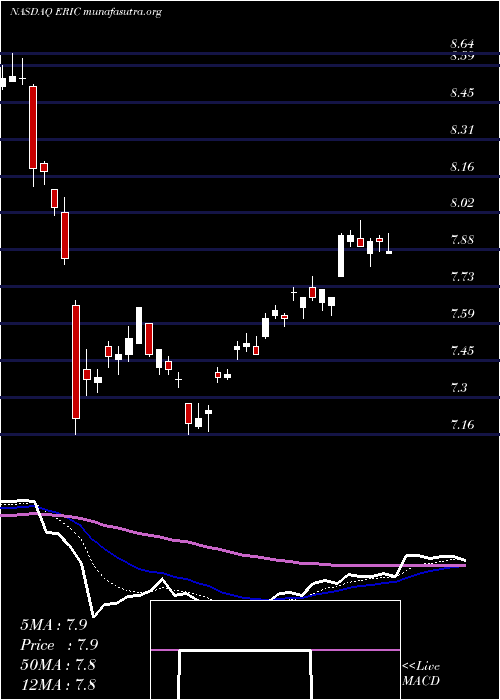500x700 pixels.
Task: Click the 8.16 price axis label
Action: (x=462, y=167)
